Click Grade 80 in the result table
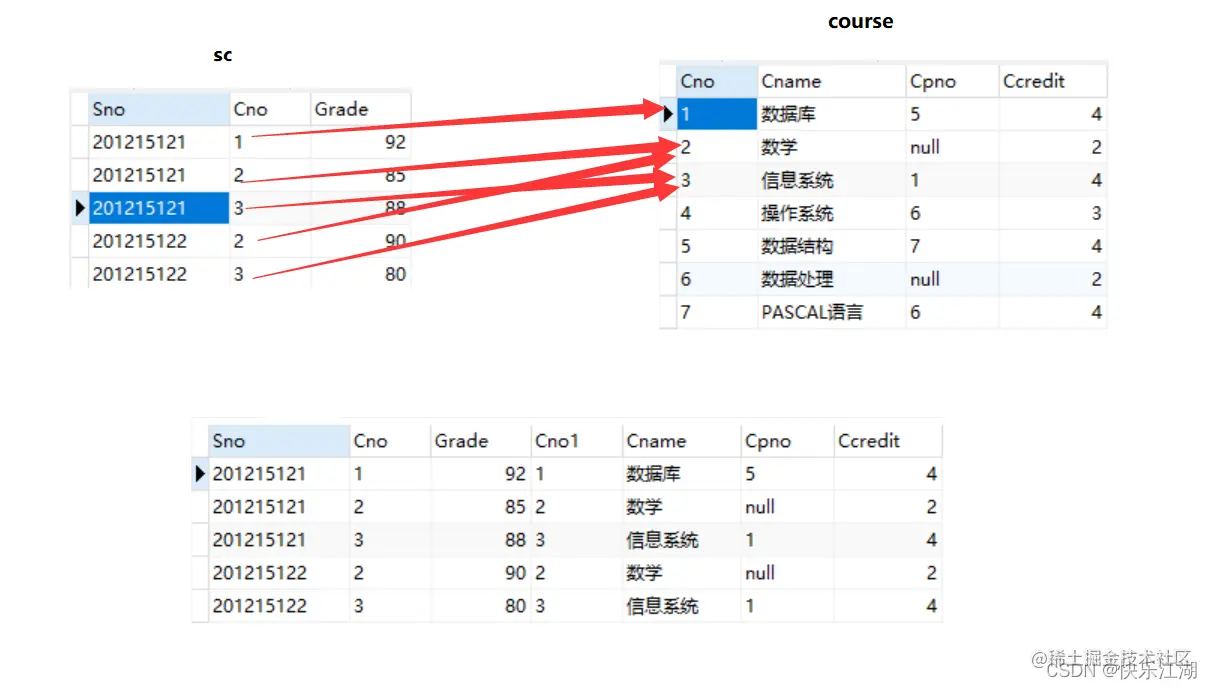This screenshot has width=1212, height=689. pyautogui.click(x=515, y=605)
